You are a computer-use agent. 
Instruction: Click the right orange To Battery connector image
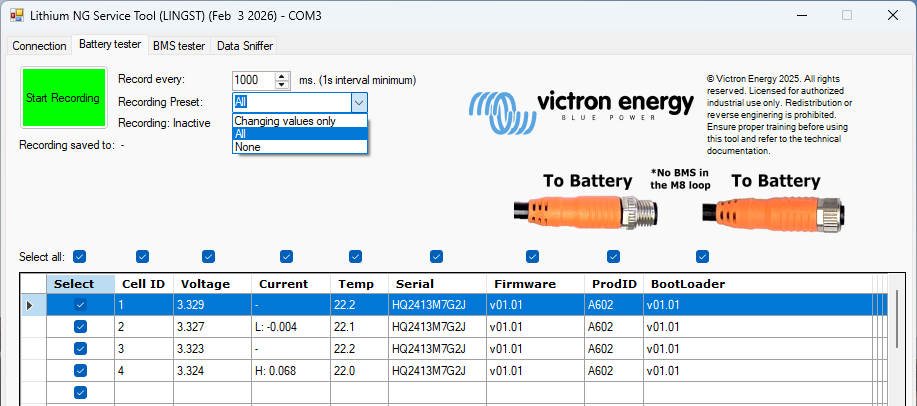click(770, 211)
